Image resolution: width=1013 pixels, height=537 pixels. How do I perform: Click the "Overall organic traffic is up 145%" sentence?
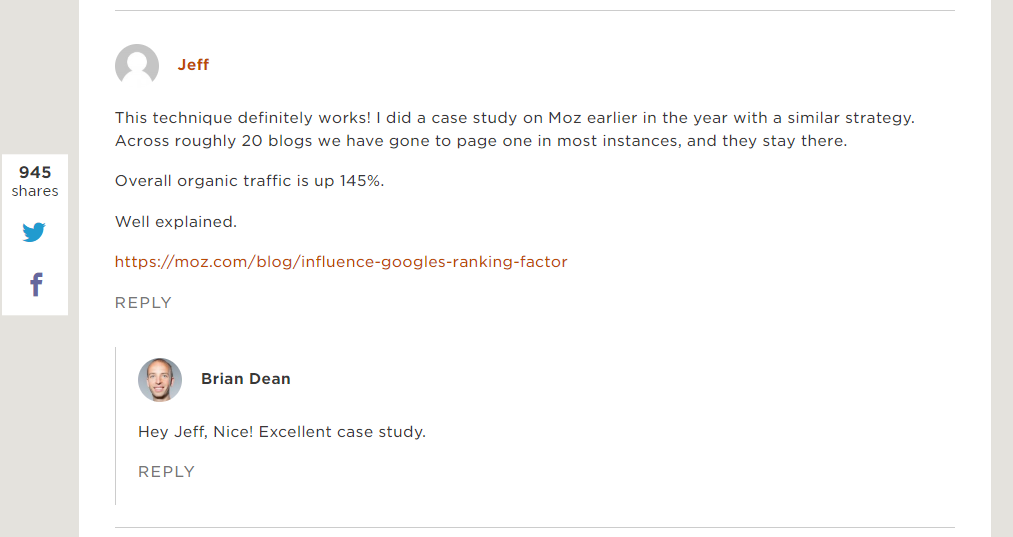tap(249, 181)
